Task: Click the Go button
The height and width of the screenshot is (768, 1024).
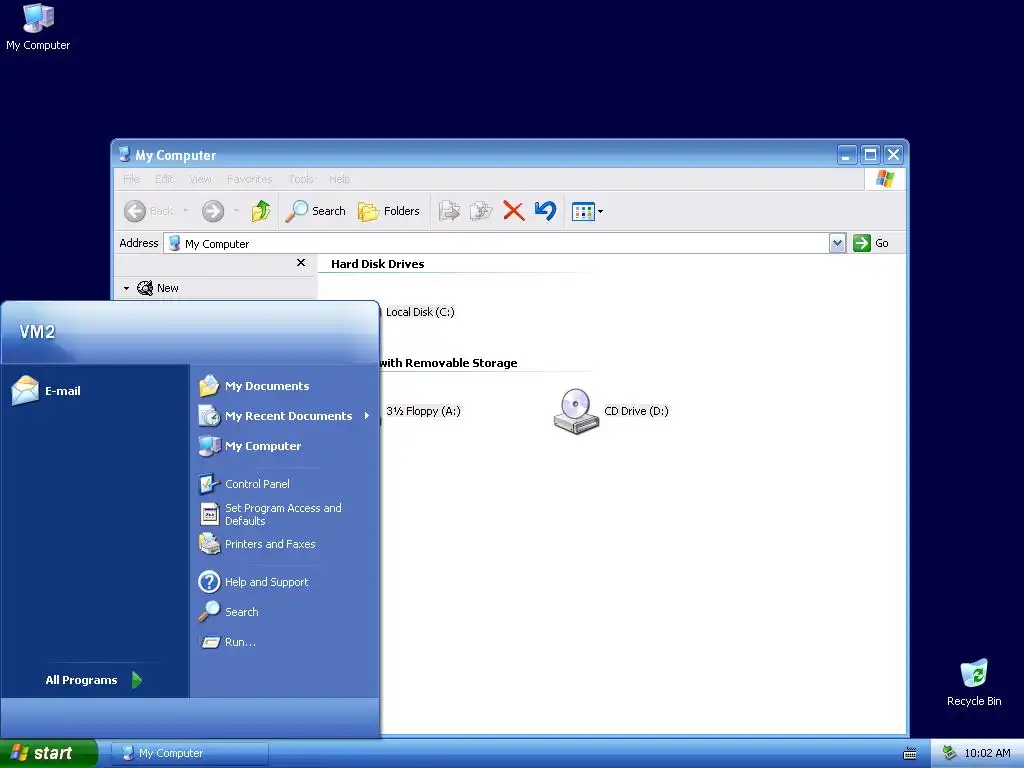Action: pos(871,243)
